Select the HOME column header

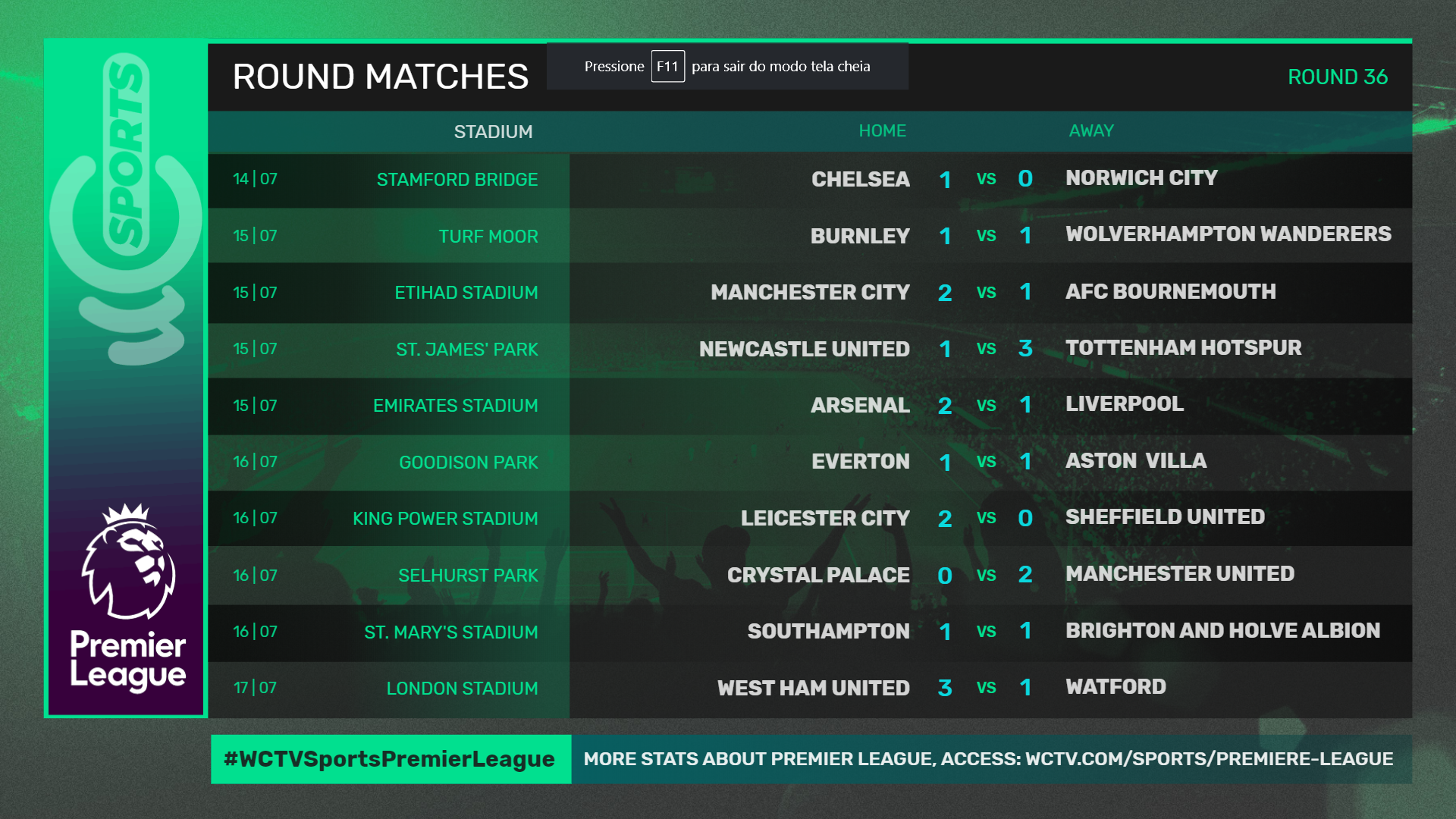point(882,131)
